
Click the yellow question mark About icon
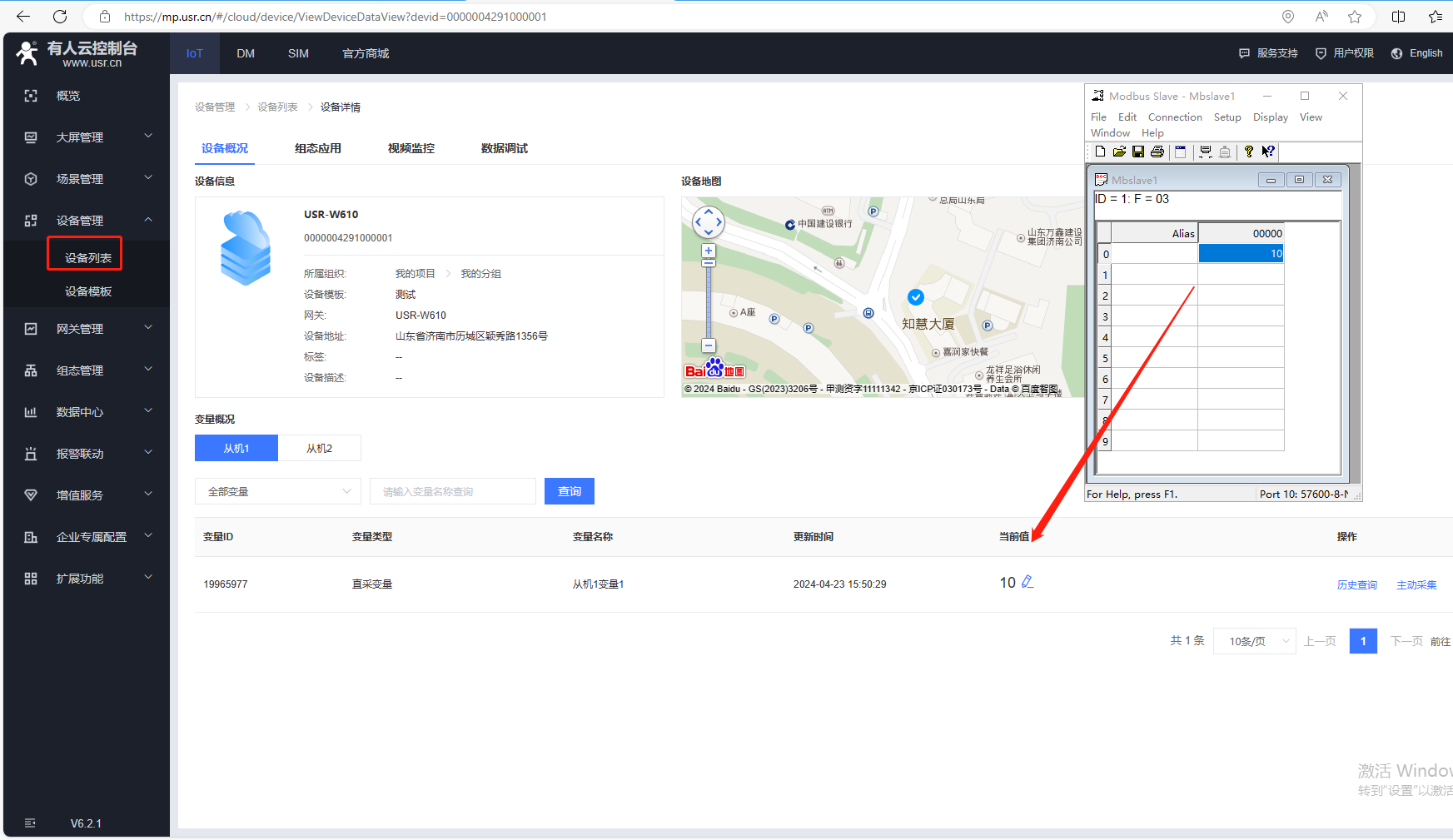pyautogui.click(x=1248, y=152)
